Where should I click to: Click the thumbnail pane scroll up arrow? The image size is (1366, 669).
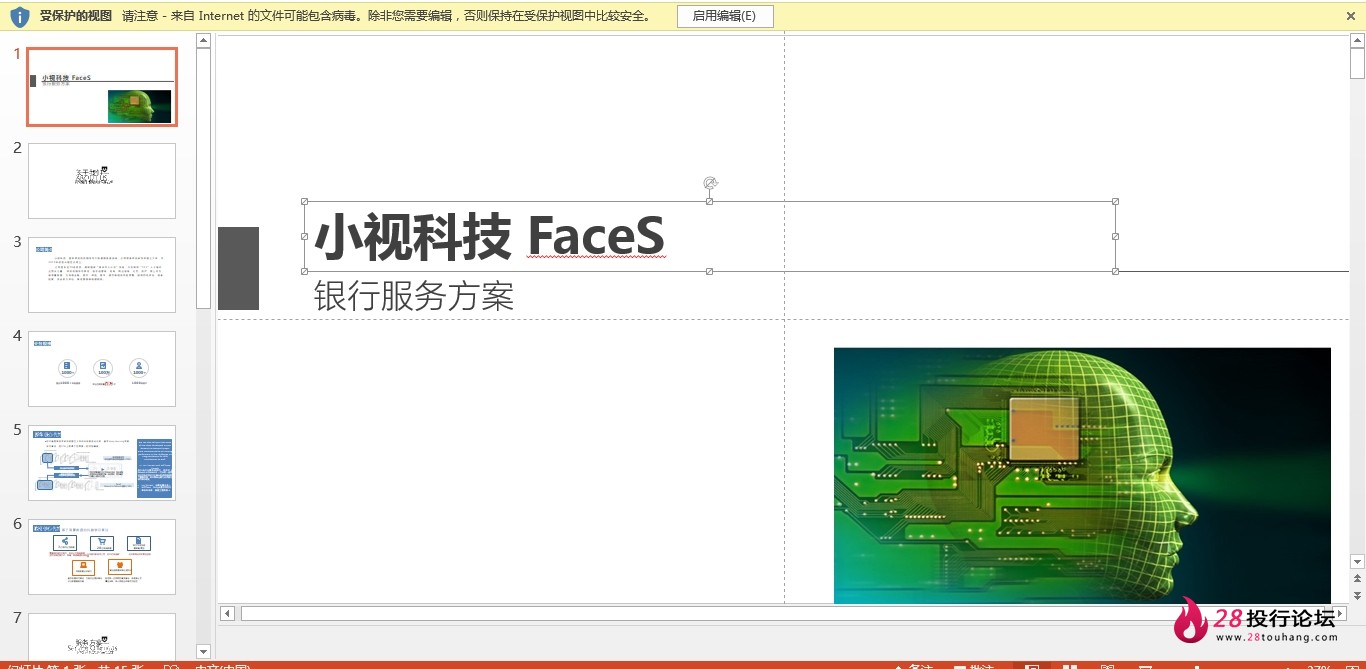click(x=203, y=41)
